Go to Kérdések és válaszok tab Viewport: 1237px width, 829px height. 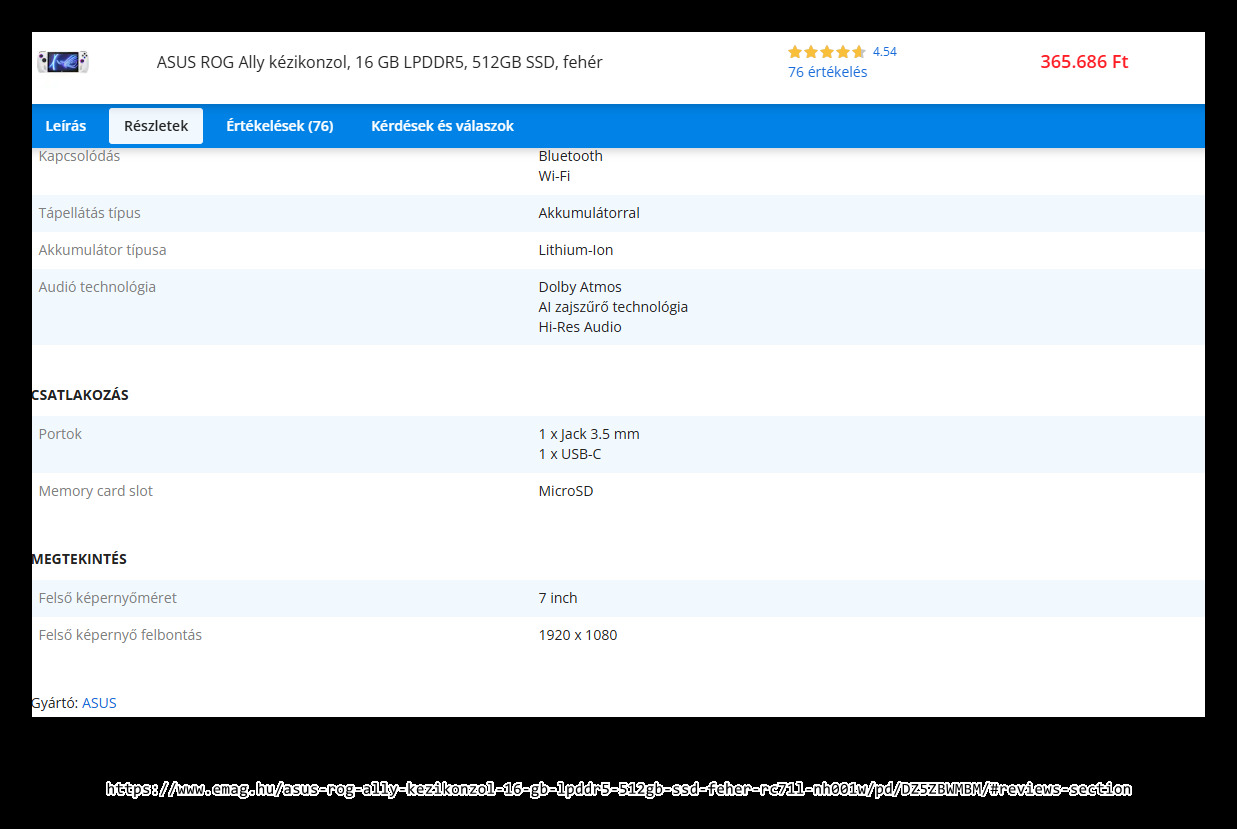tap(442, 126)
